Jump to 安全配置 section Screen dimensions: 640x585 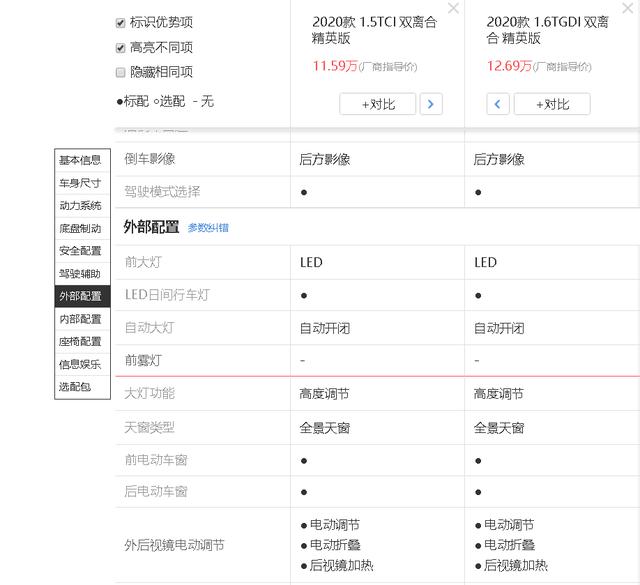(82, 251)
